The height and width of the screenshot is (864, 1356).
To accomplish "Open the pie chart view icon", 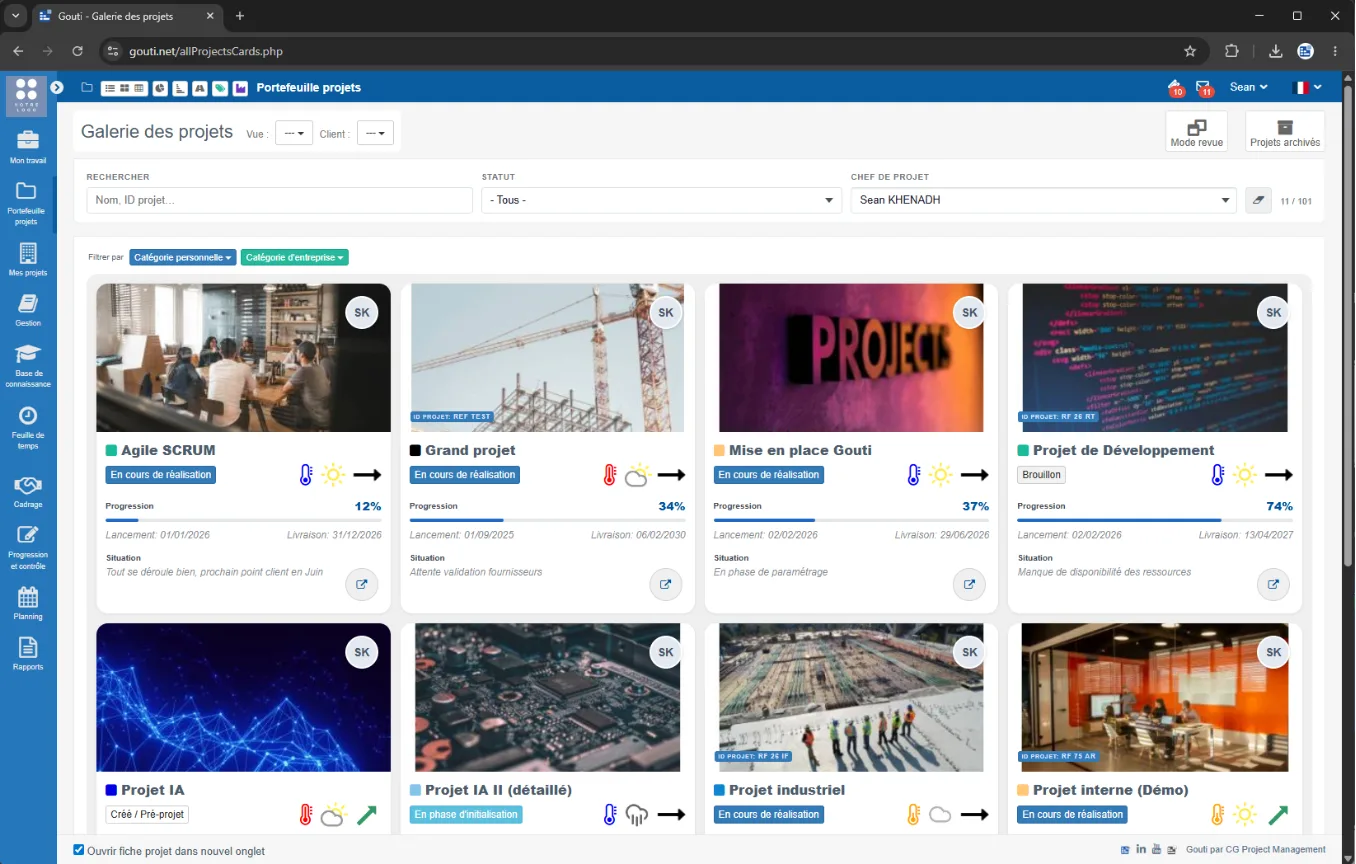I will (160, 88).
